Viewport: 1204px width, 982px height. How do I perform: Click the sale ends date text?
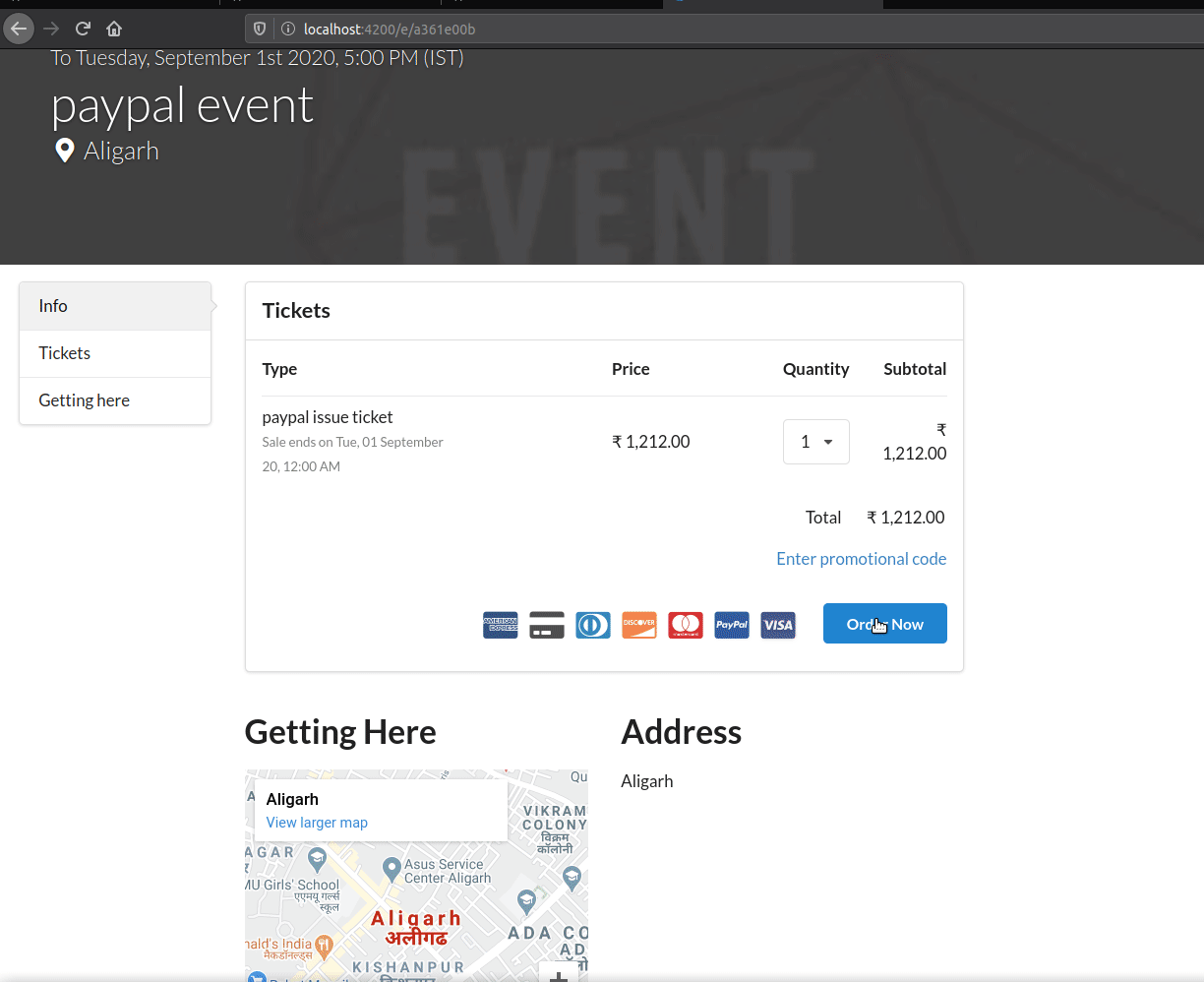pos(352,454)
